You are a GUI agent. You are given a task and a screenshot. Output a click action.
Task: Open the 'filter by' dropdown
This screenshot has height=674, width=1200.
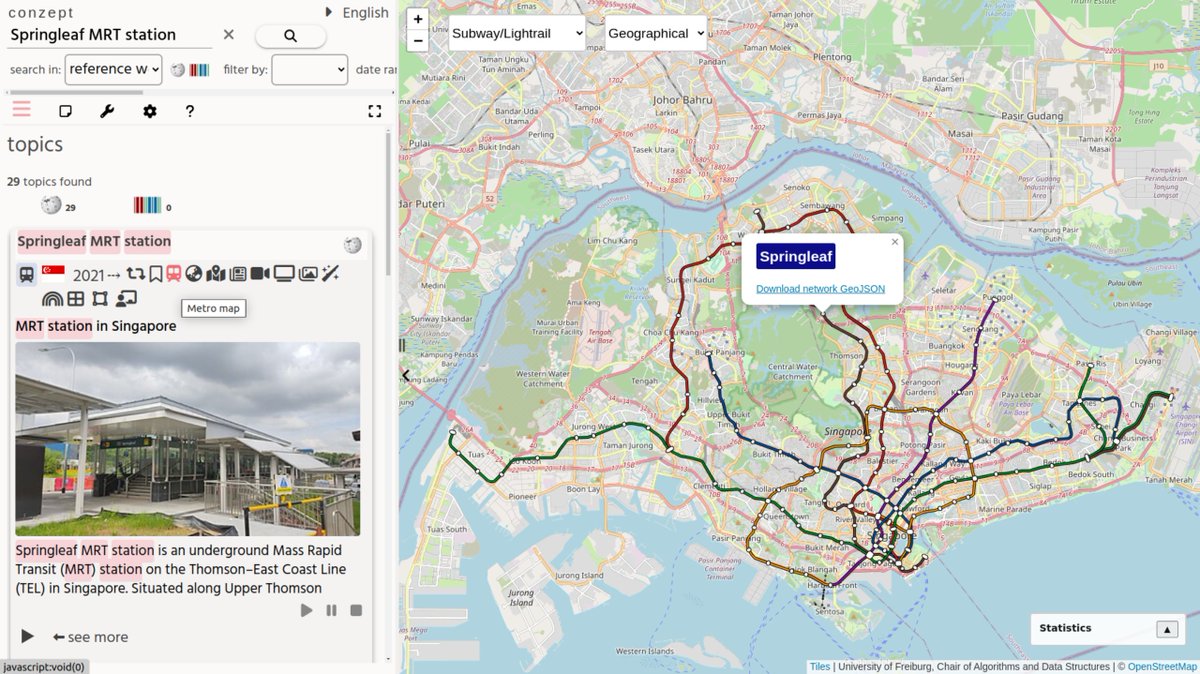(x=310, y=69)
